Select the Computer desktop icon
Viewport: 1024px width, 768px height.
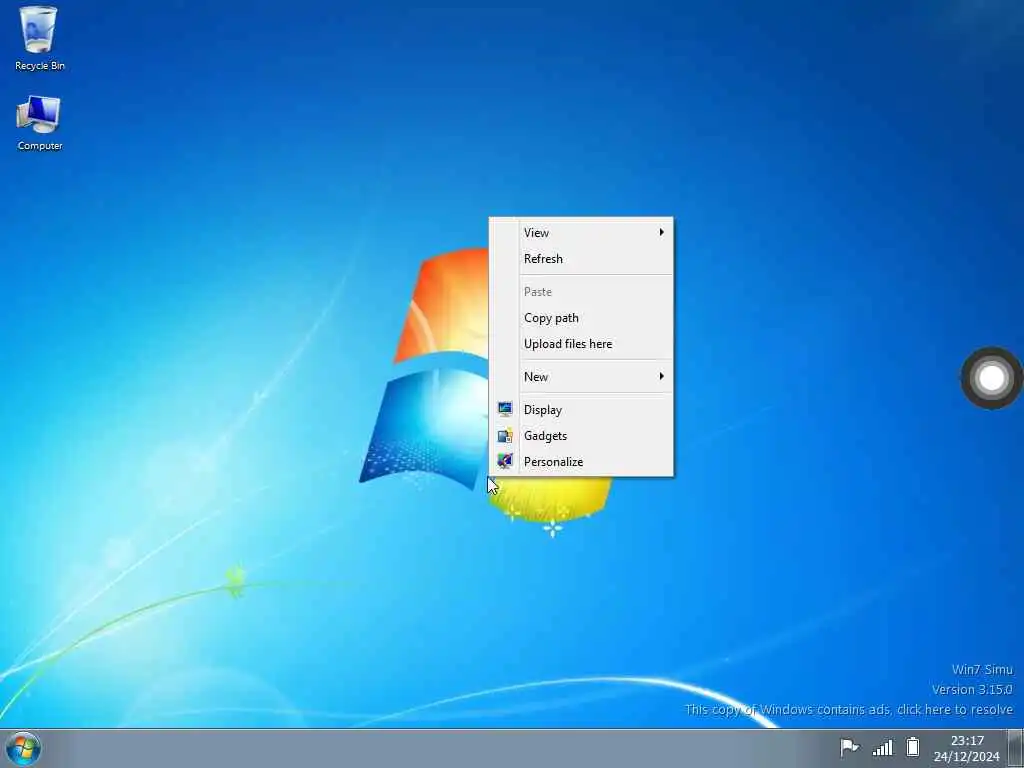[39, 123]
